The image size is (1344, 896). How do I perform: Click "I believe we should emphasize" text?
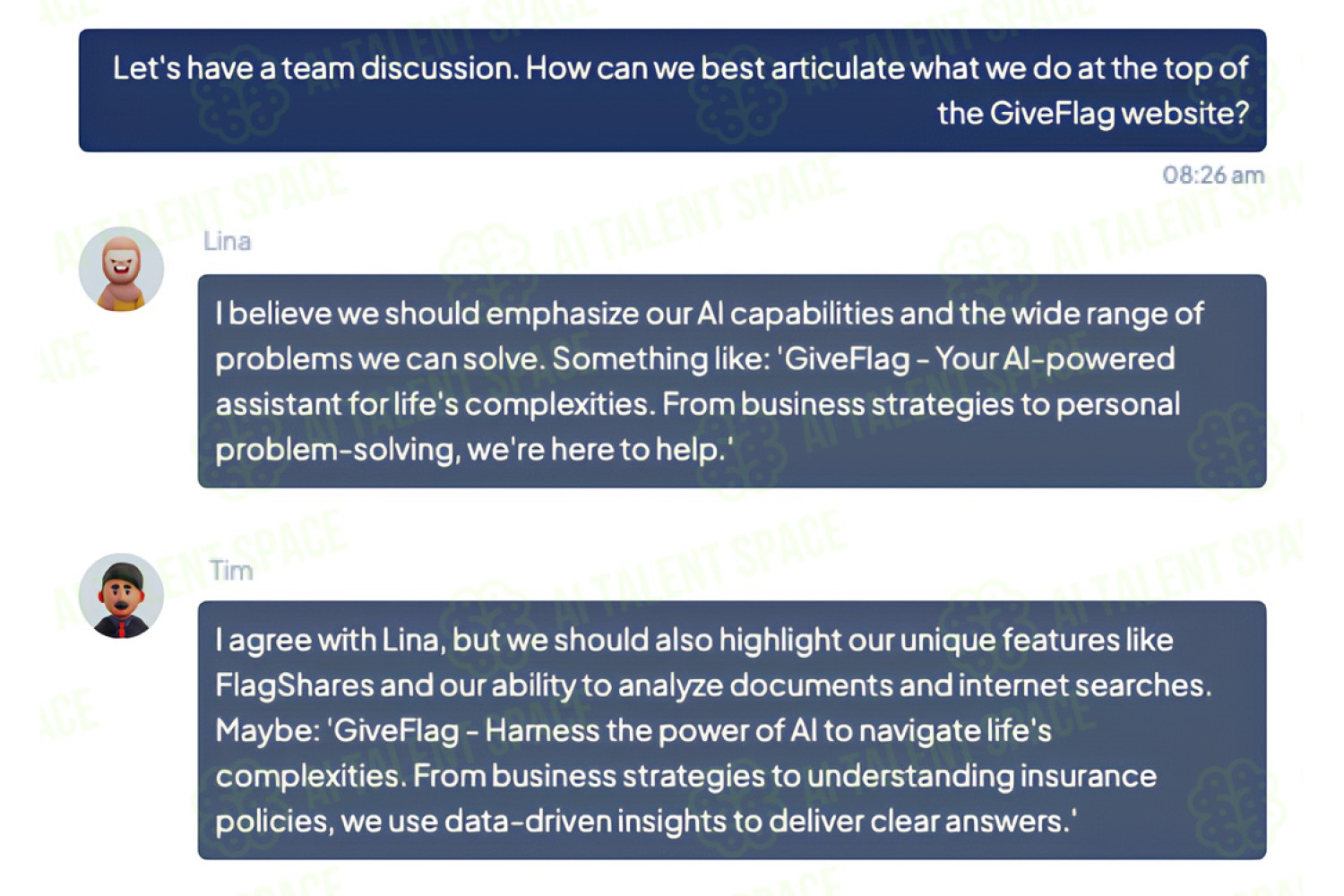click(x=348, y=314)
